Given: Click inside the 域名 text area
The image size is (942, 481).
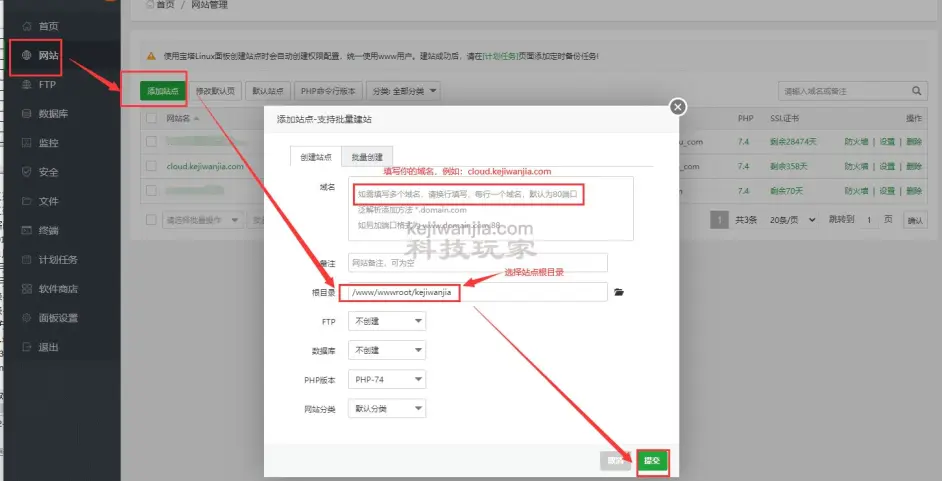Looking at the screenshot, I should 491,208.
